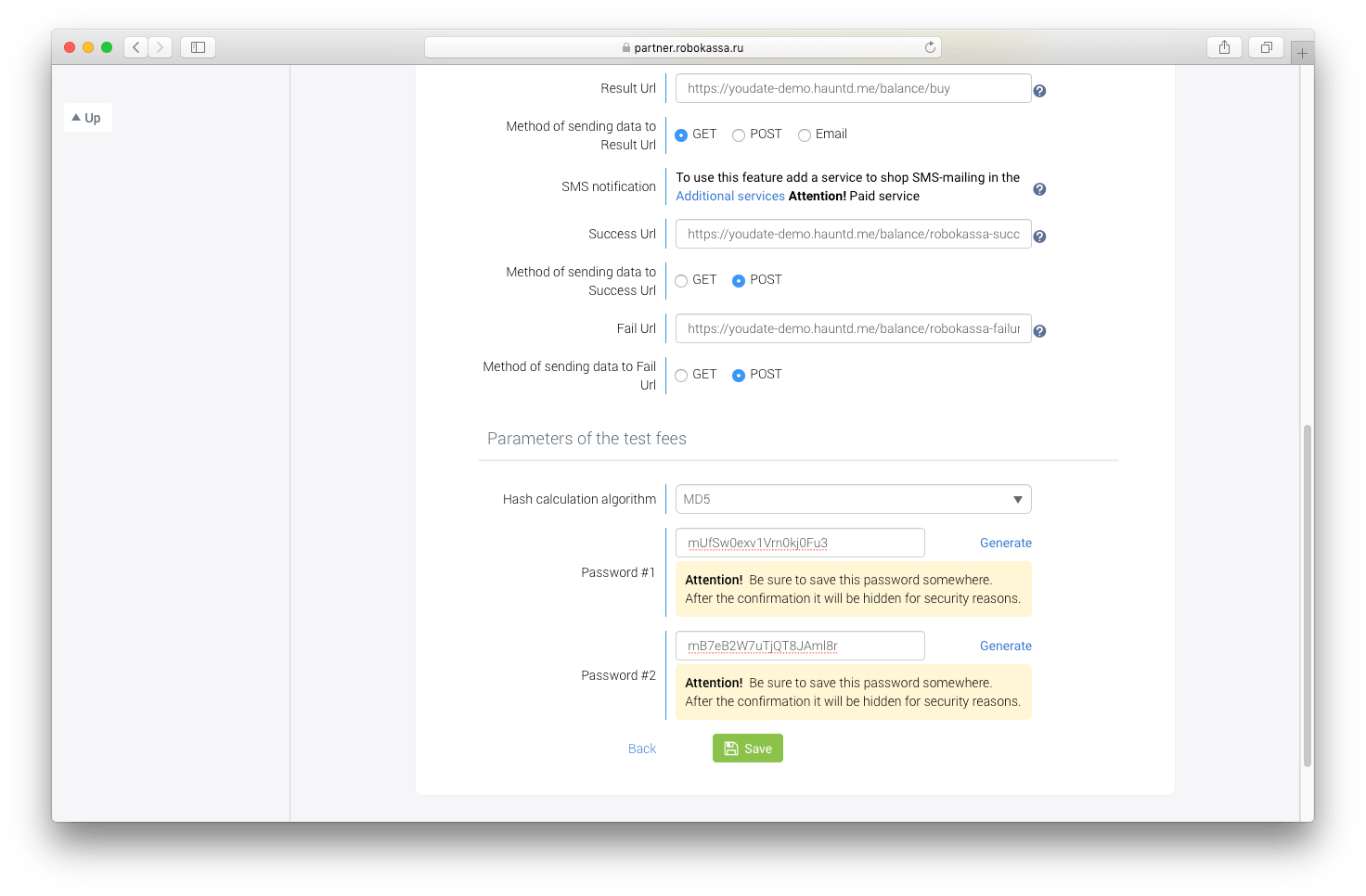Select GET for Success Url method
Screen dimensions: 1366x896
(x=681, y=281)
